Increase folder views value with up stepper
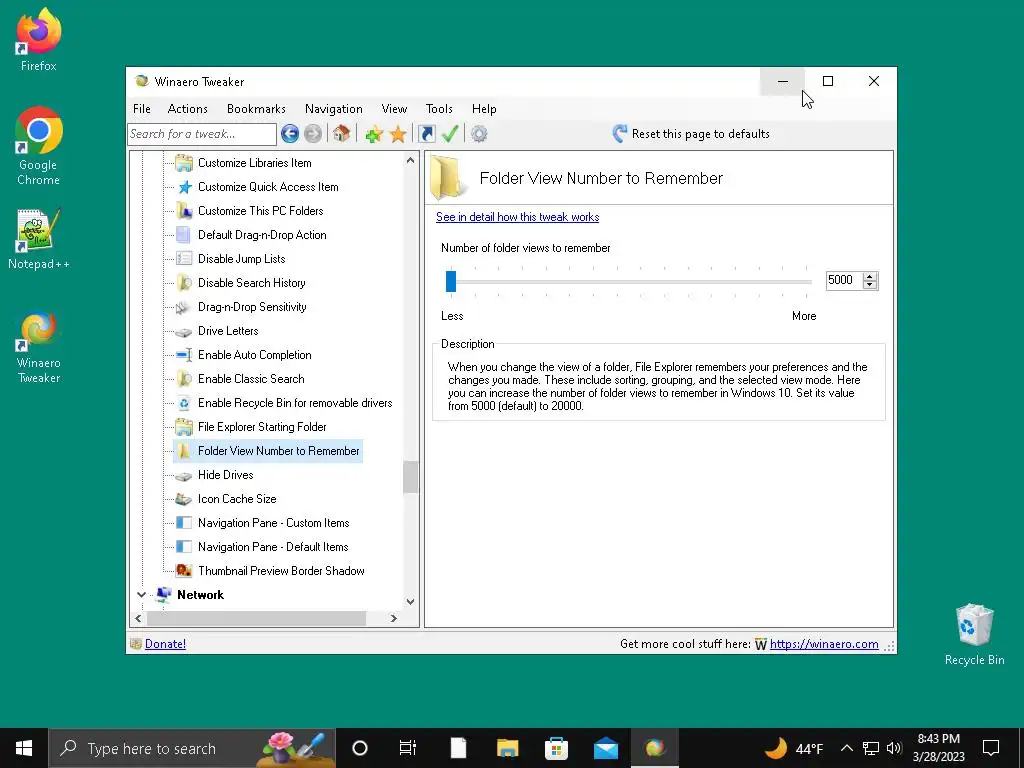1024x768 pixels. 869,276
